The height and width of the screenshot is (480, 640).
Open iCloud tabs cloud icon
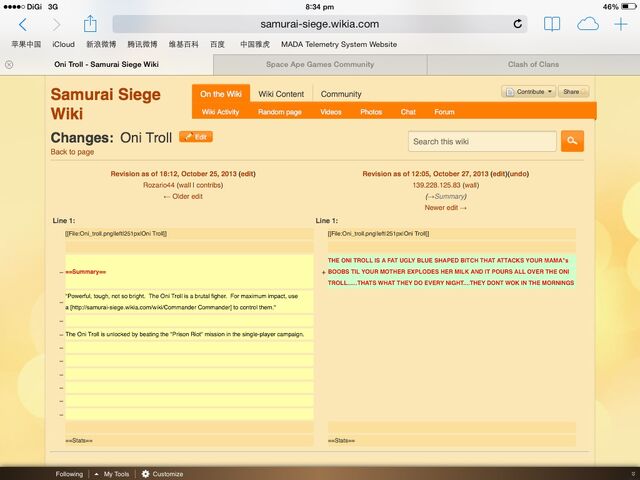[x=588, y=24]
